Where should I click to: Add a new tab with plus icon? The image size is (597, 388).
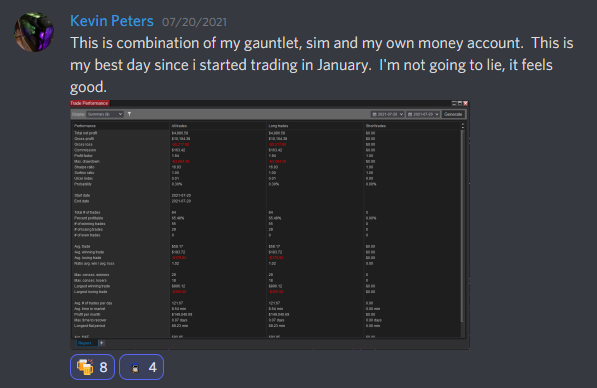point(102,343)
